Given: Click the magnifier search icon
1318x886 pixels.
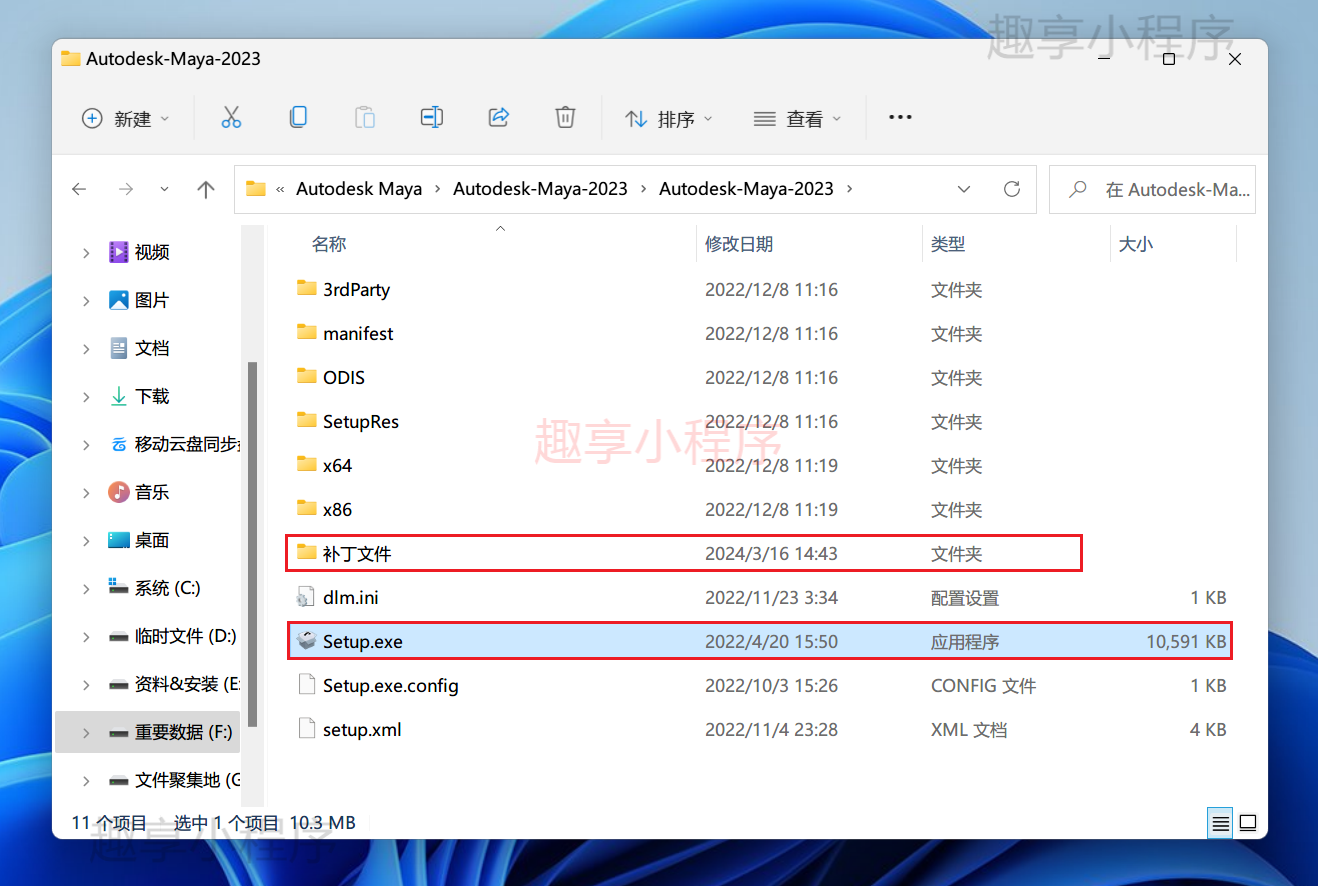Looking at the screenshot, I should pos(1078,189).
